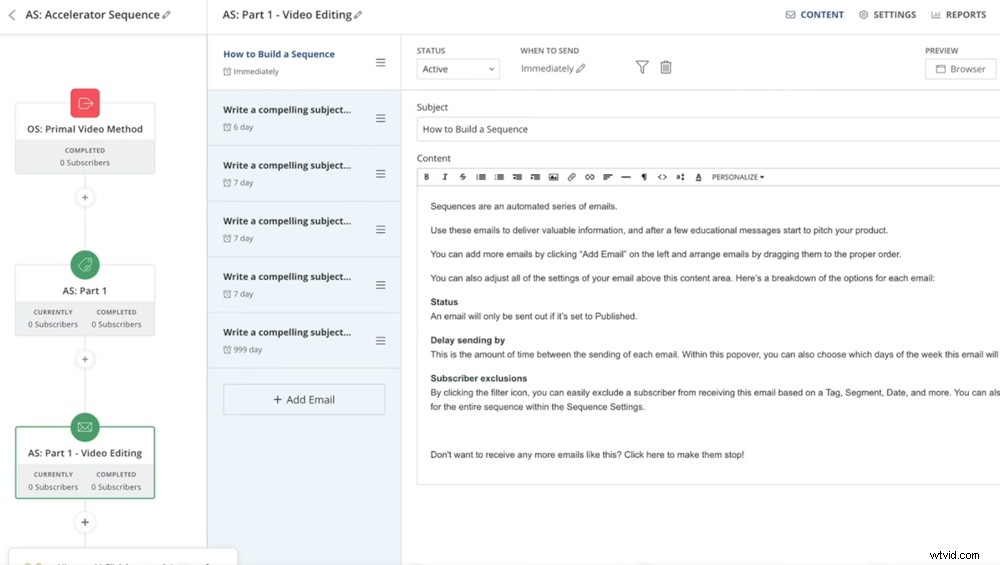Add a new email to sequence
The height and width of the screenshot is (565, 1000).
point(304,400)
